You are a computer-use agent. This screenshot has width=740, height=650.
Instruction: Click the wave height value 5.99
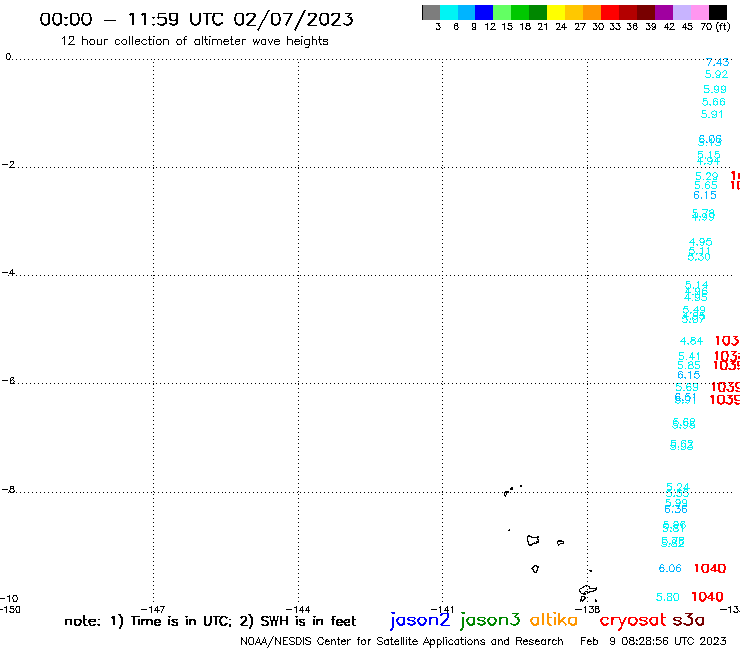click(x=715, y=89)
